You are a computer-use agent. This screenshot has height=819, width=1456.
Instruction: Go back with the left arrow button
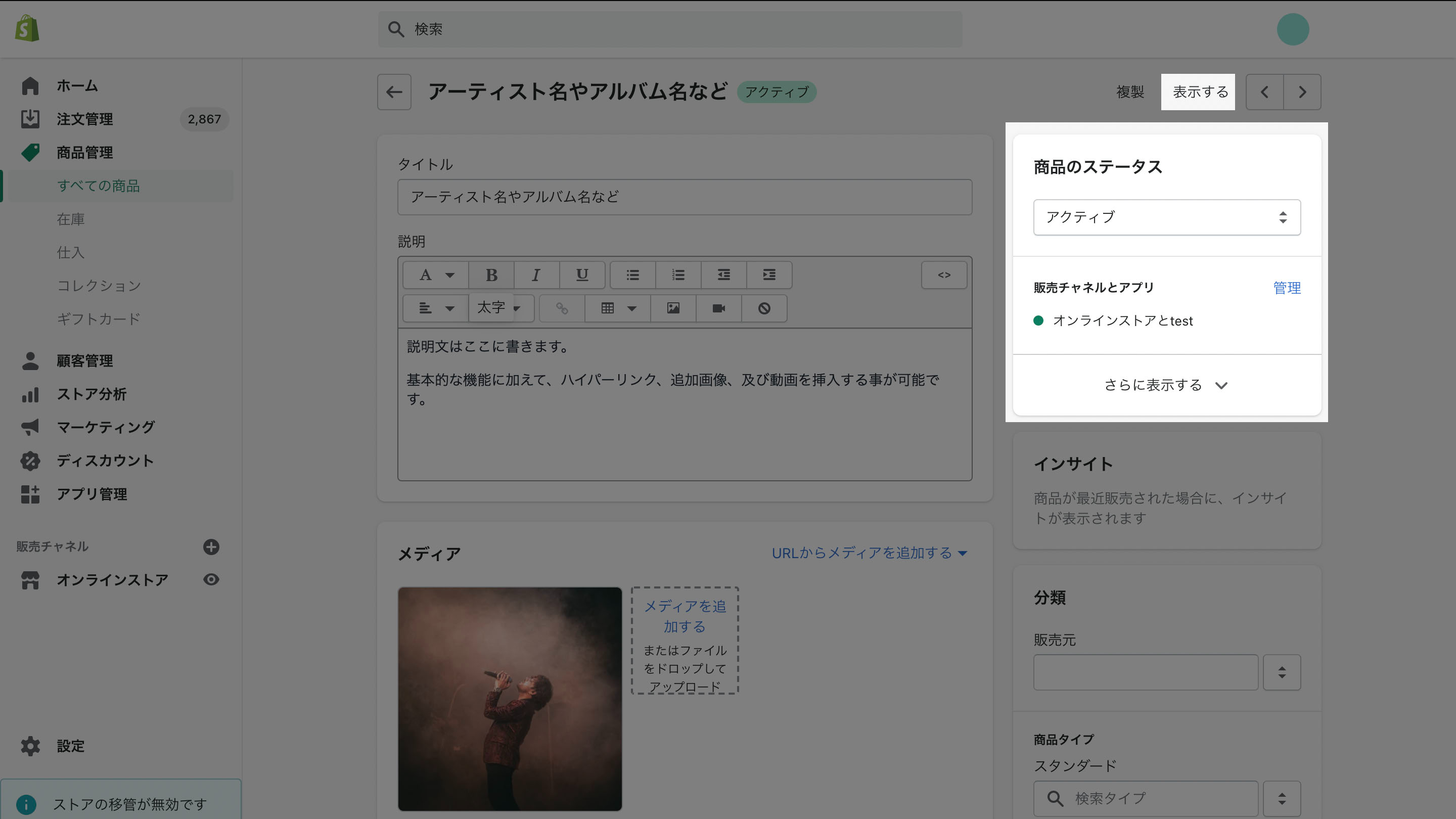point(394,92)
